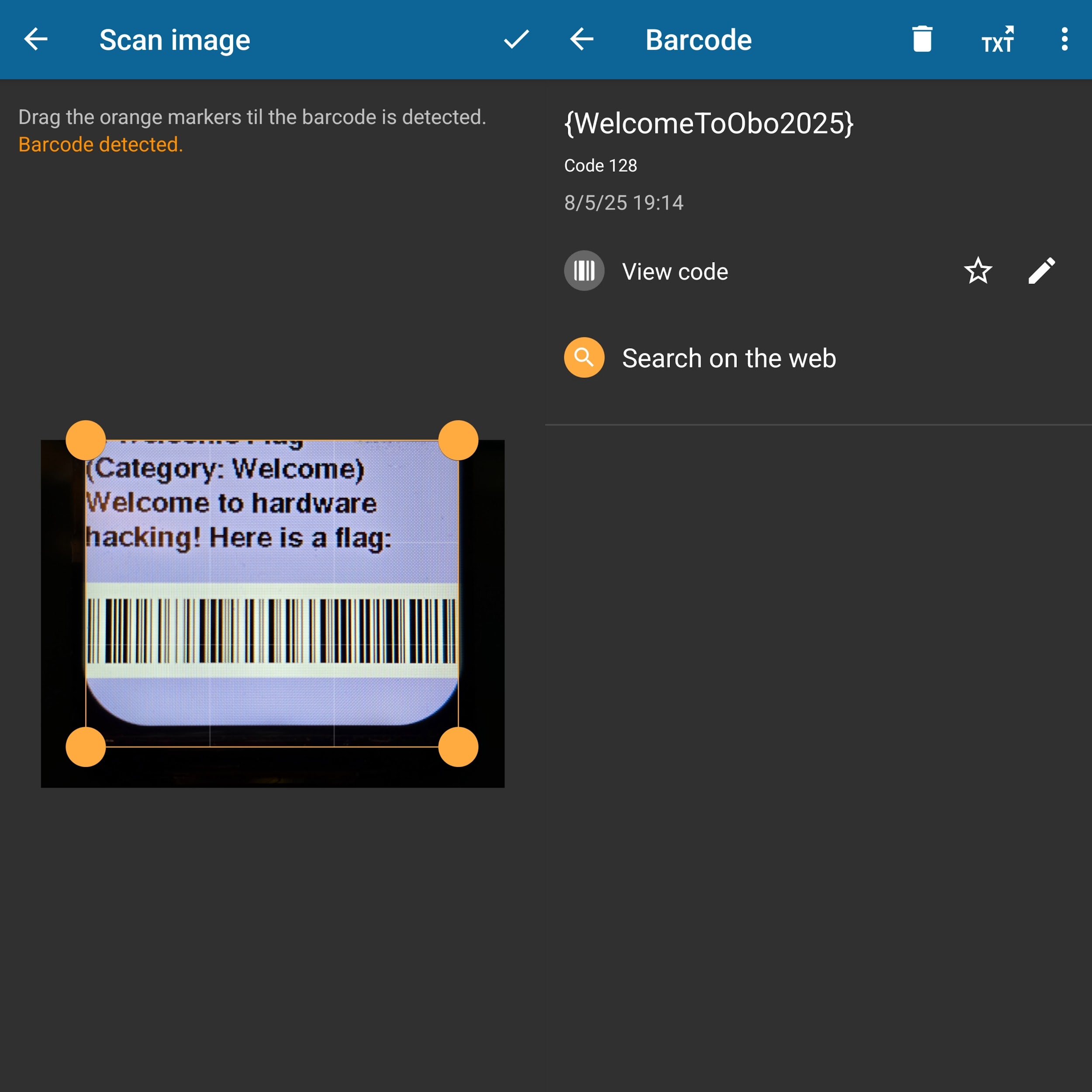Go back from the Barcode screen
The width and height of the screenshot is (1092, 1092).
tap(582, 40)
